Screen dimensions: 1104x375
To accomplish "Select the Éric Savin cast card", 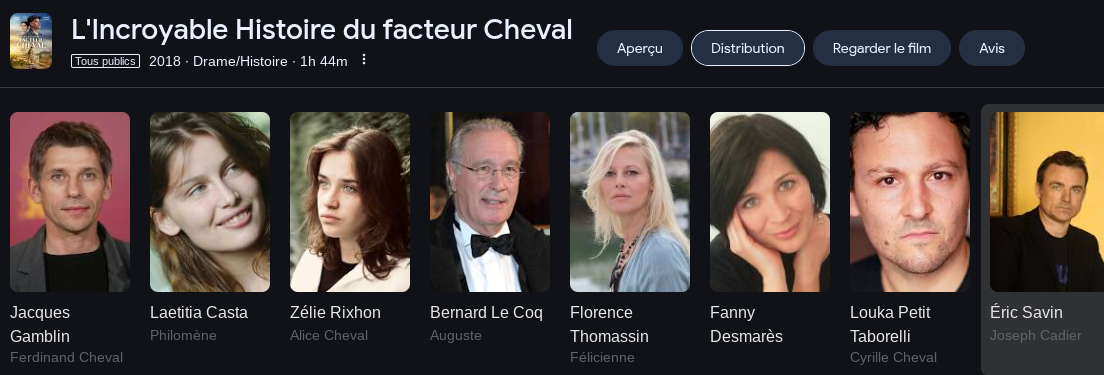I will (x=1043, y=239).
